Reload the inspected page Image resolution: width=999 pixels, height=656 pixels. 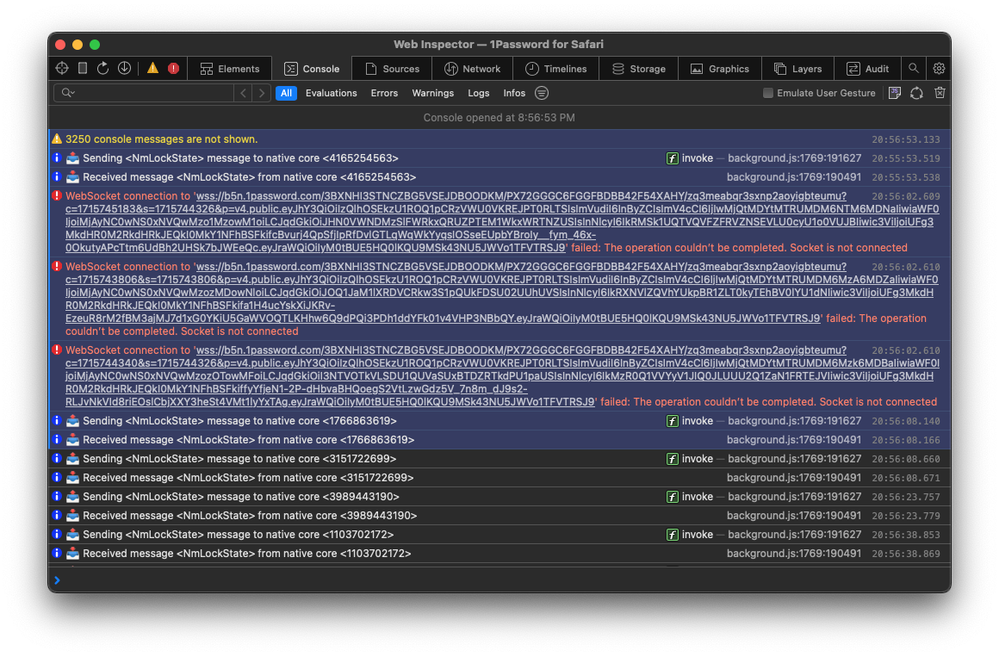[x=103, y=68]
